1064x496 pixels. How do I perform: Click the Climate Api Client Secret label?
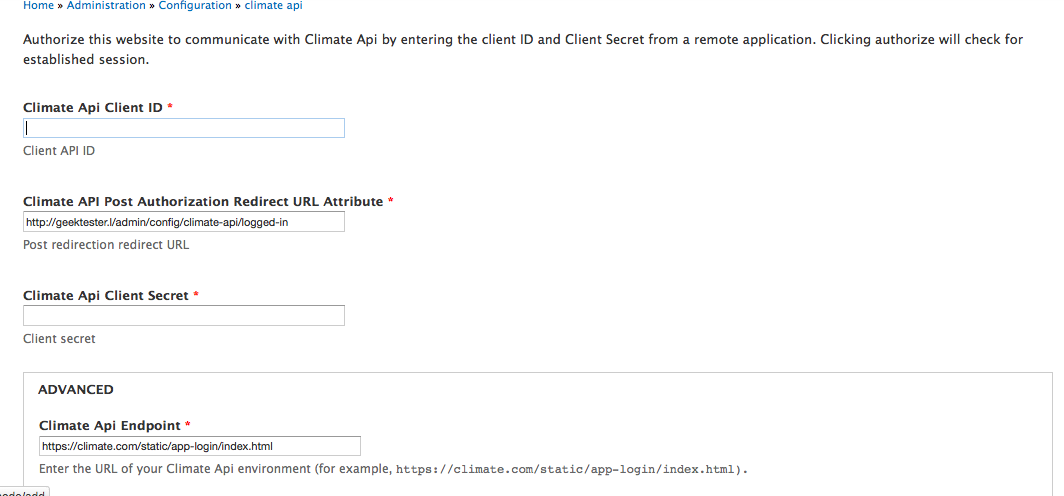coord(106,295)
